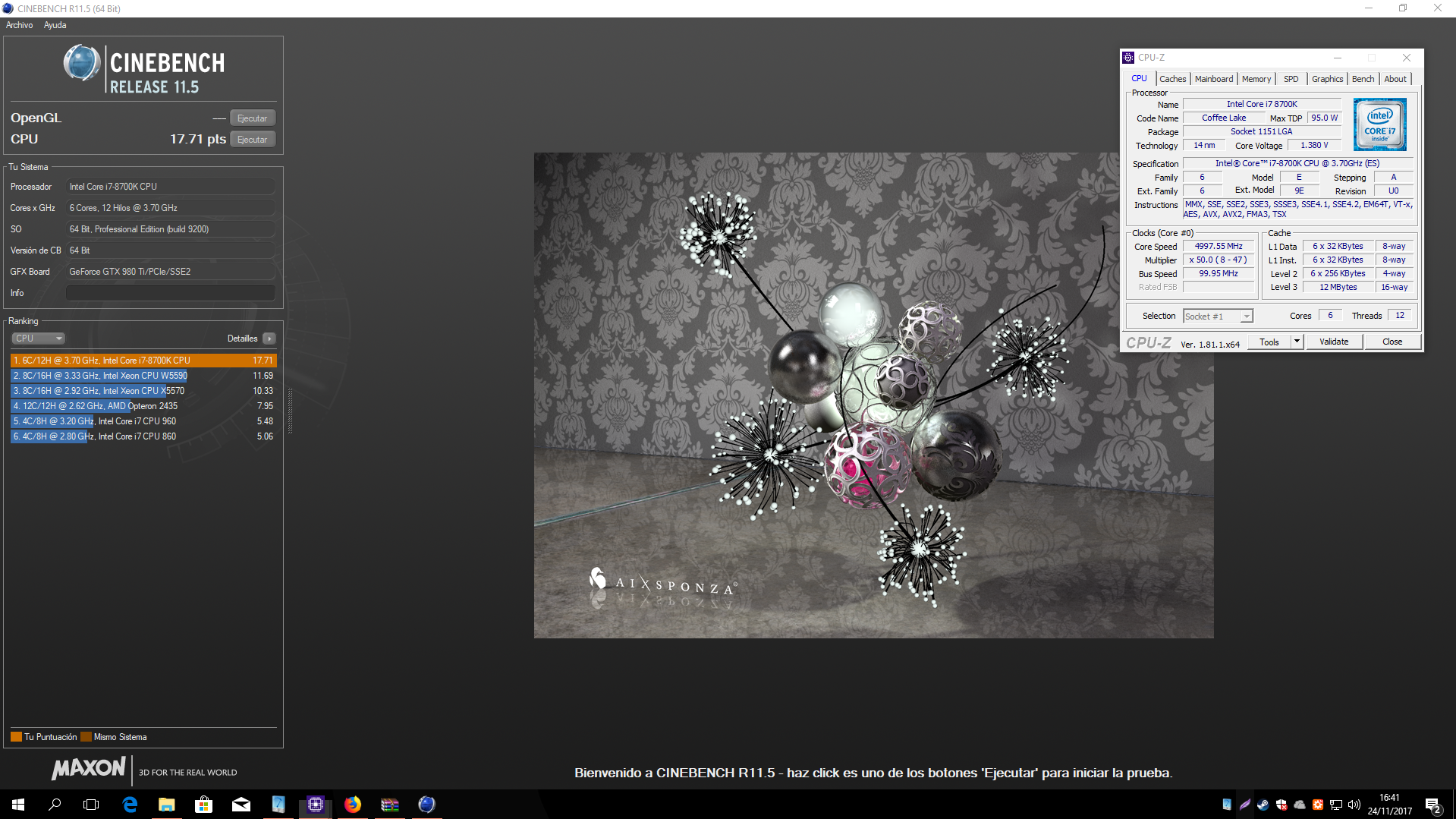Click the Cinebench logo sphere icon
This screenshot has width=1456, height=819.
pyautogui.click(x=82, y=63)
